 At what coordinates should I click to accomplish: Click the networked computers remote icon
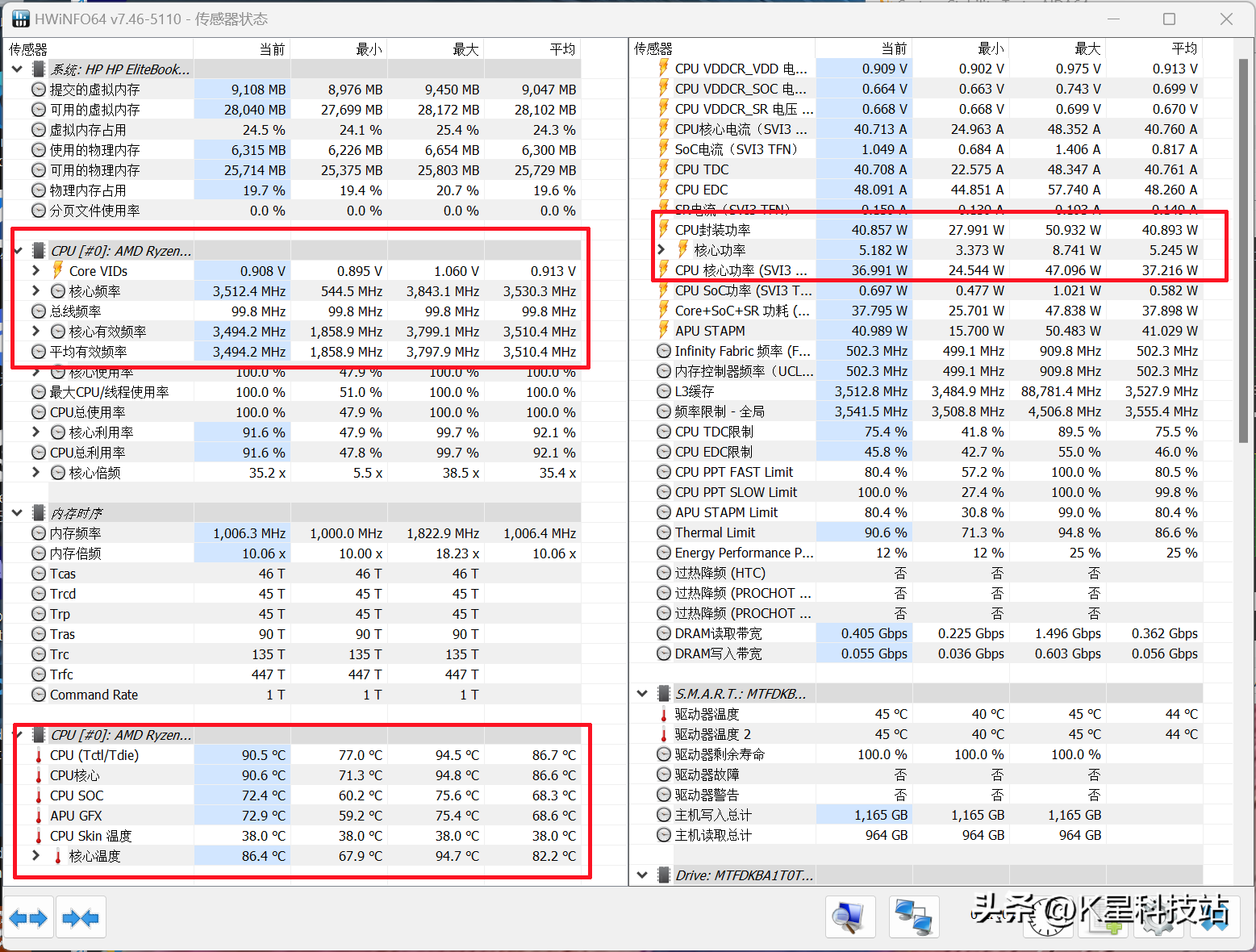914,917
